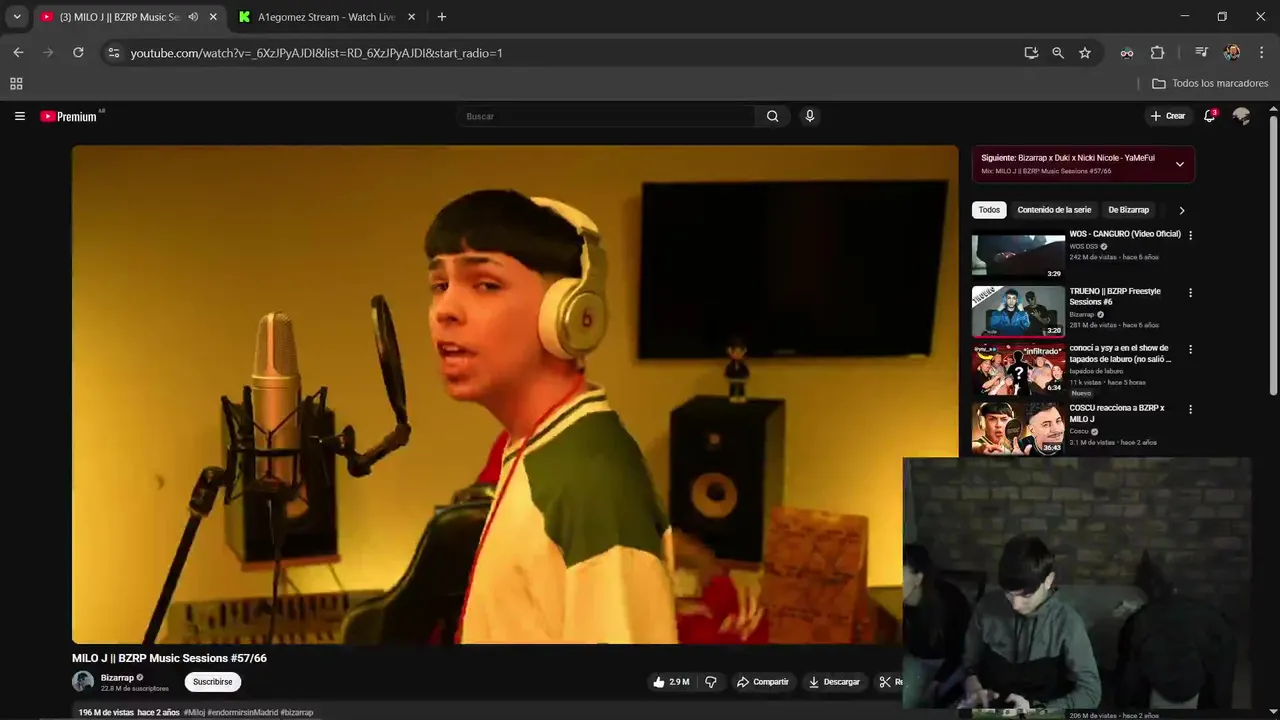Screen dimensions: 1280x720
Task: Click the search magnifier button
Action: coord(772,116)
